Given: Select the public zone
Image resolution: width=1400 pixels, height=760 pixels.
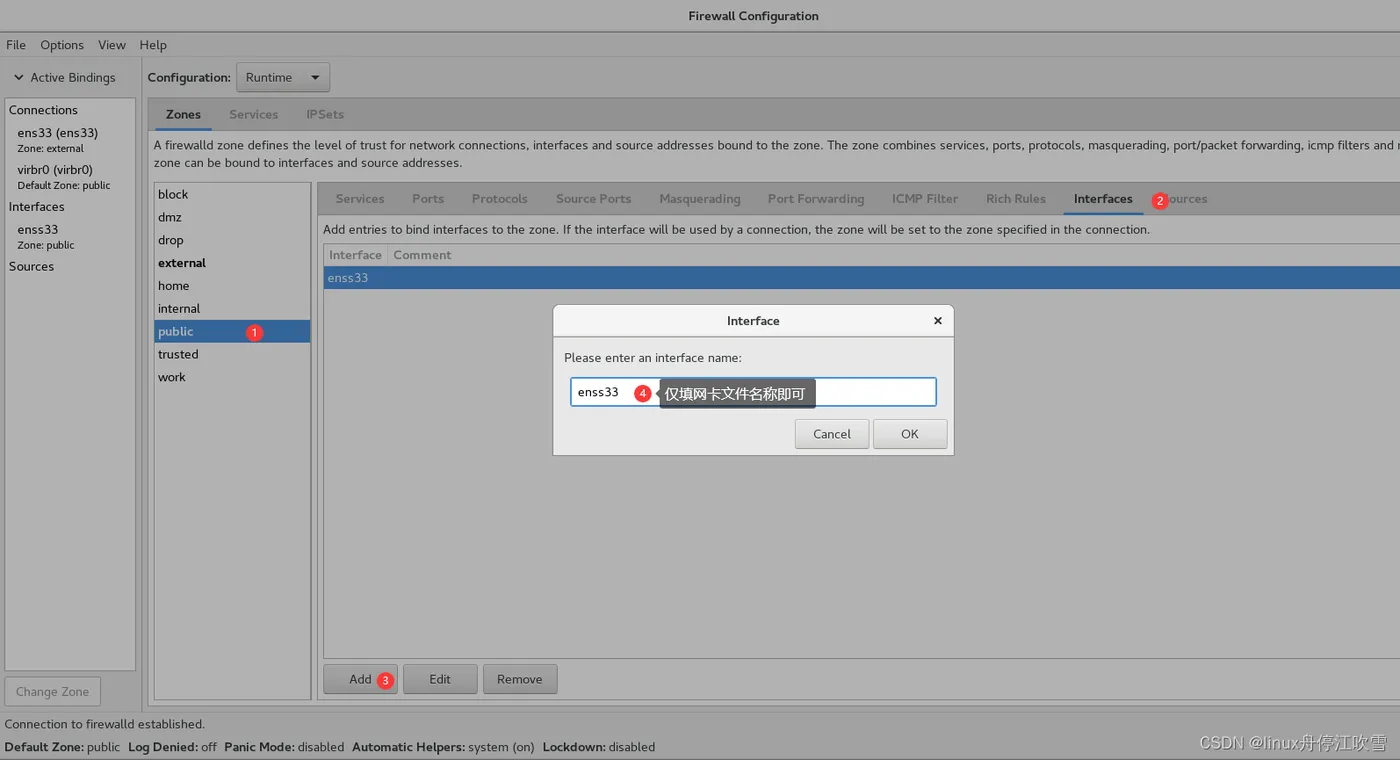Looking at the screenshot, I should (x=232, y=332).
